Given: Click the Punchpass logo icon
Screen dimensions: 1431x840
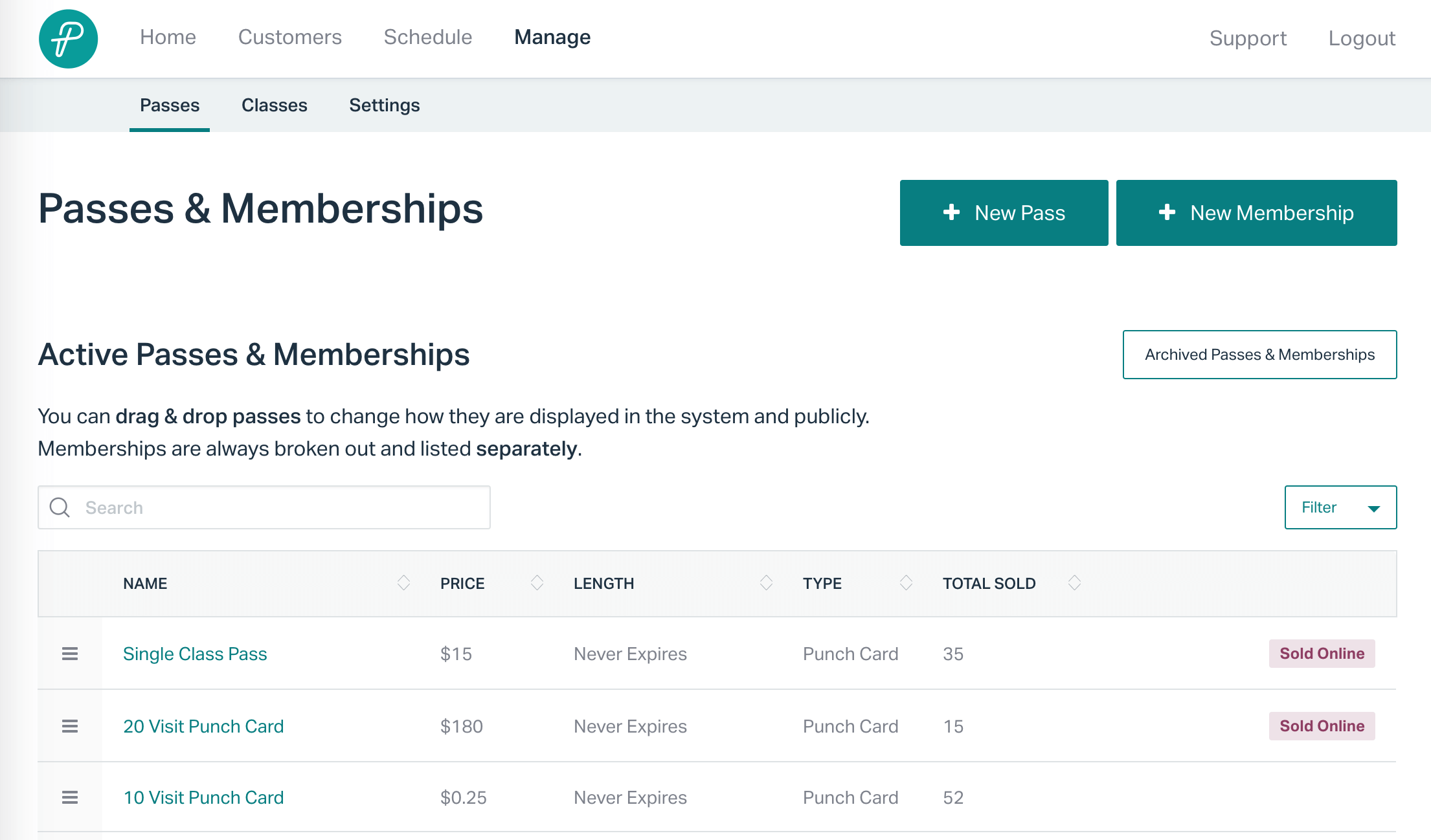Looking at the screenshot, I should coord(68,39).
